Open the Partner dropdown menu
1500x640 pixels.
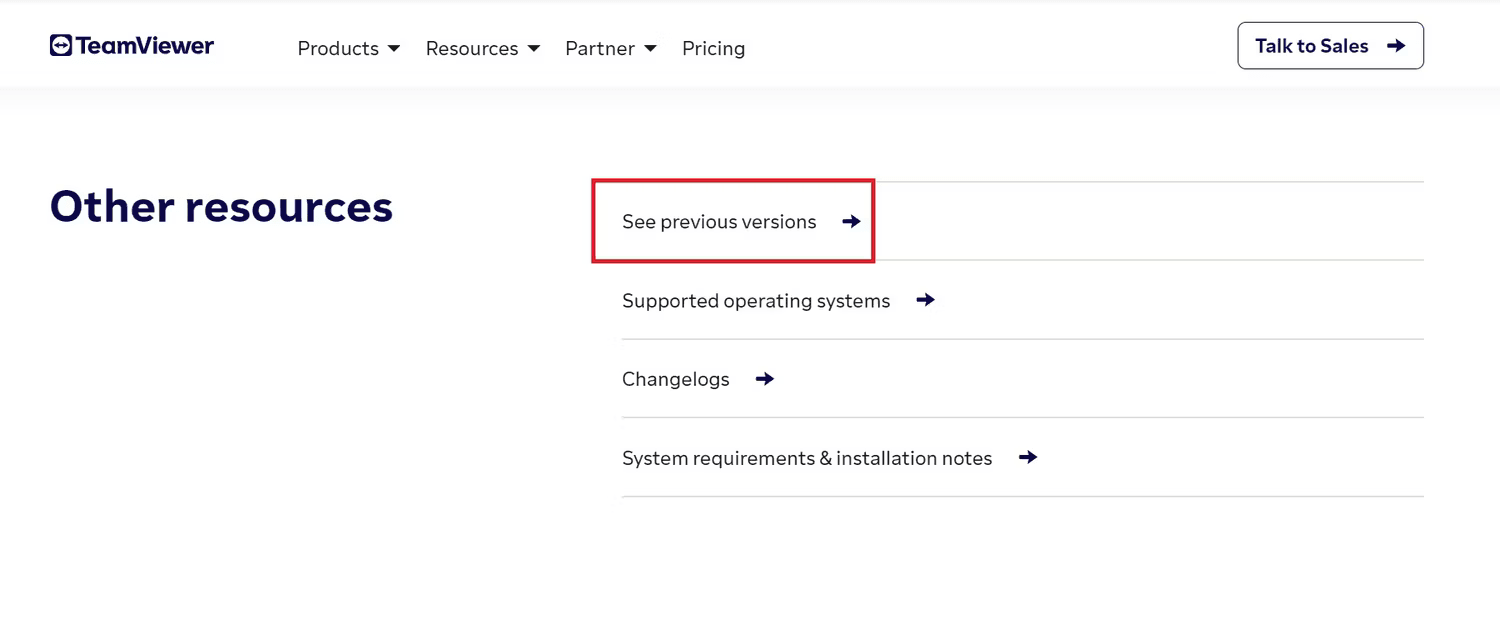[600, 48]
